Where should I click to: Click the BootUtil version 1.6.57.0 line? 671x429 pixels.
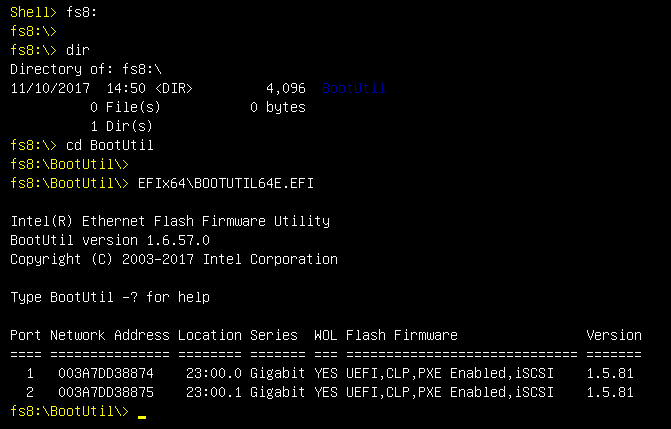pos(110,240)
